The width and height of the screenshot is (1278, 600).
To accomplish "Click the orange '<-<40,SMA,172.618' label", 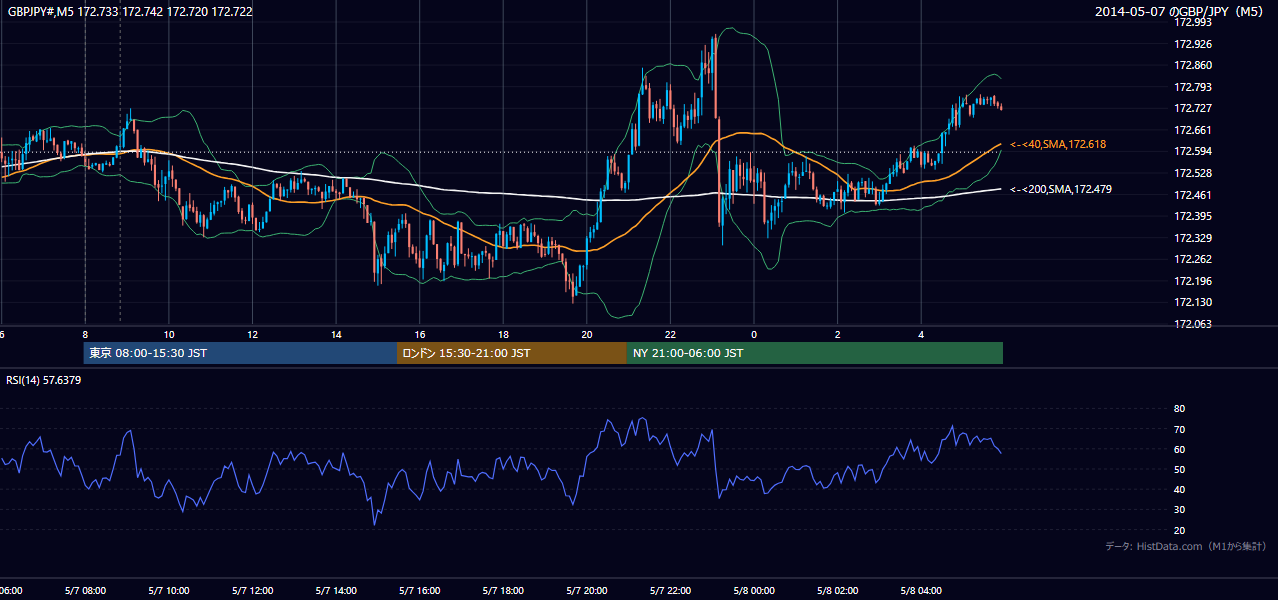I will coord(1058,145).
